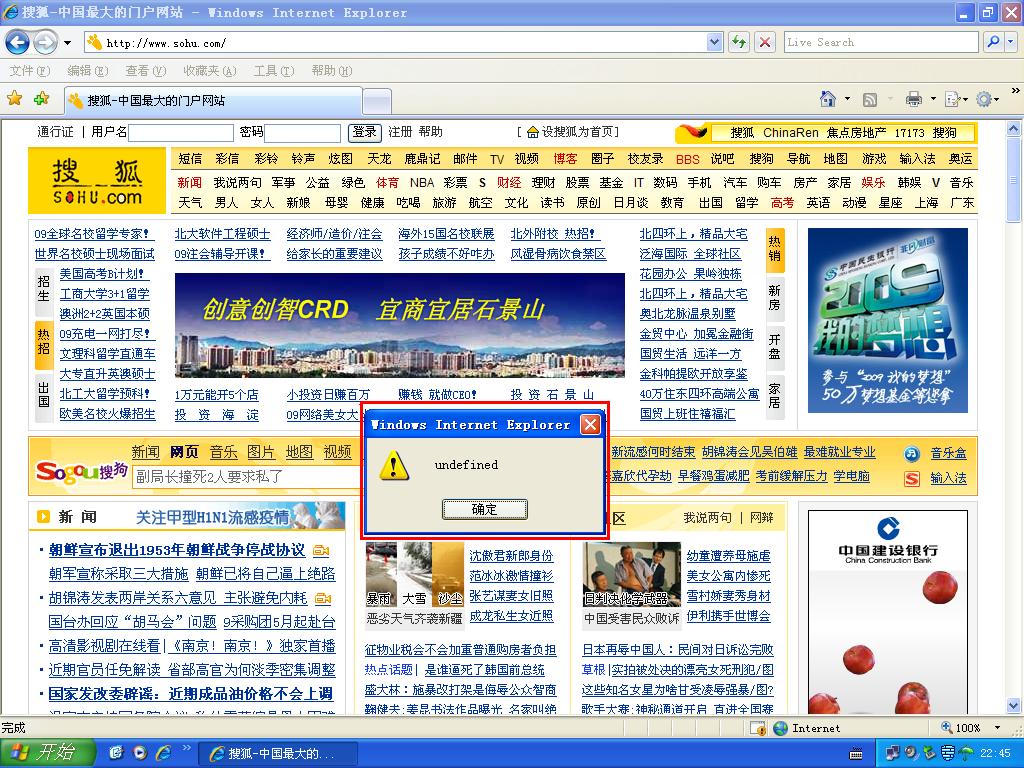This screenshot has height=768, width=1024.
Task: Open the Page menu toolbar icon
Action: [x=956, y=99]
